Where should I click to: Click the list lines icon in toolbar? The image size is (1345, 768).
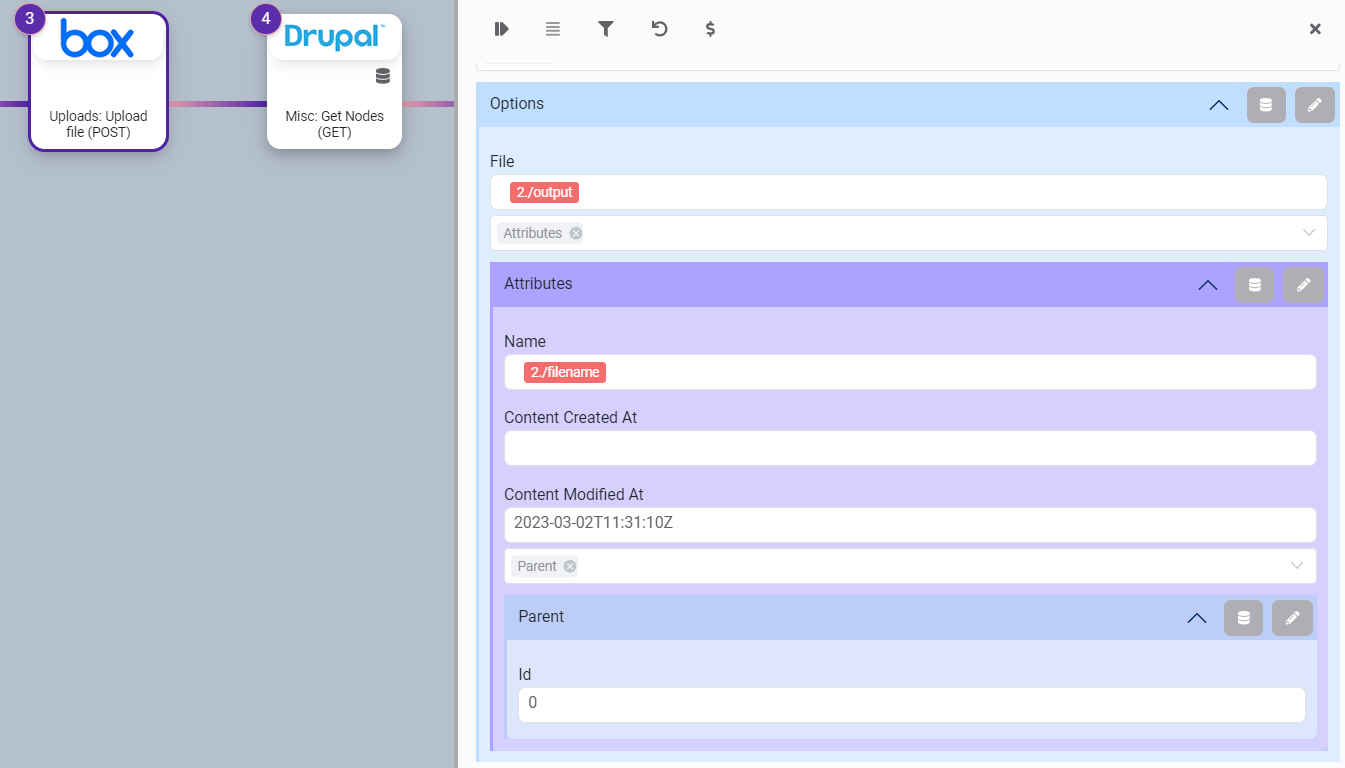pos(553,29)
